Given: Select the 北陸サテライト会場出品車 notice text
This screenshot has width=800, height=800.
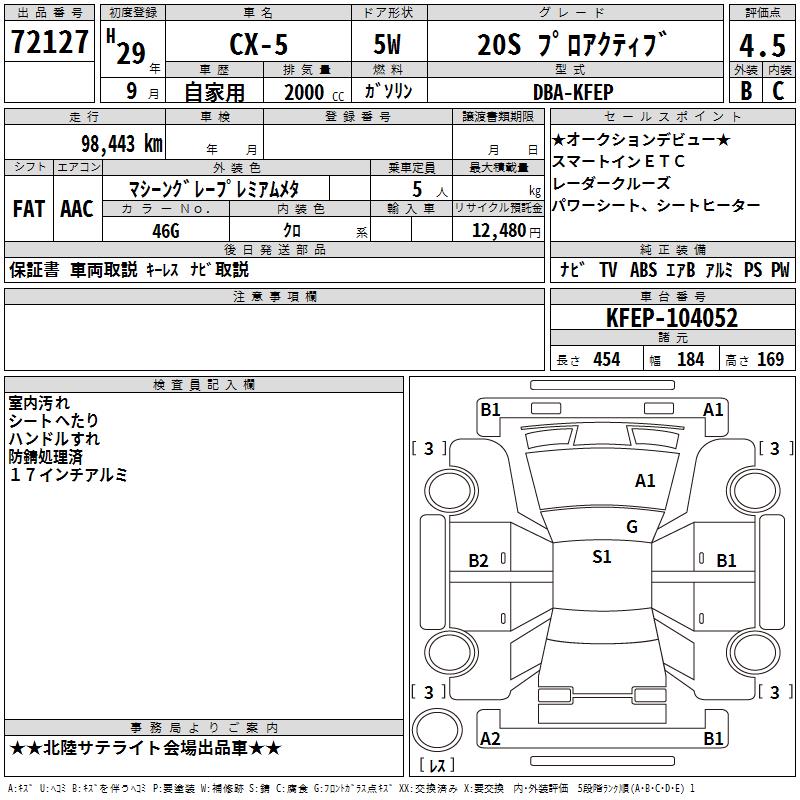Looking at the screenshot, I should (x=146, y=748).
